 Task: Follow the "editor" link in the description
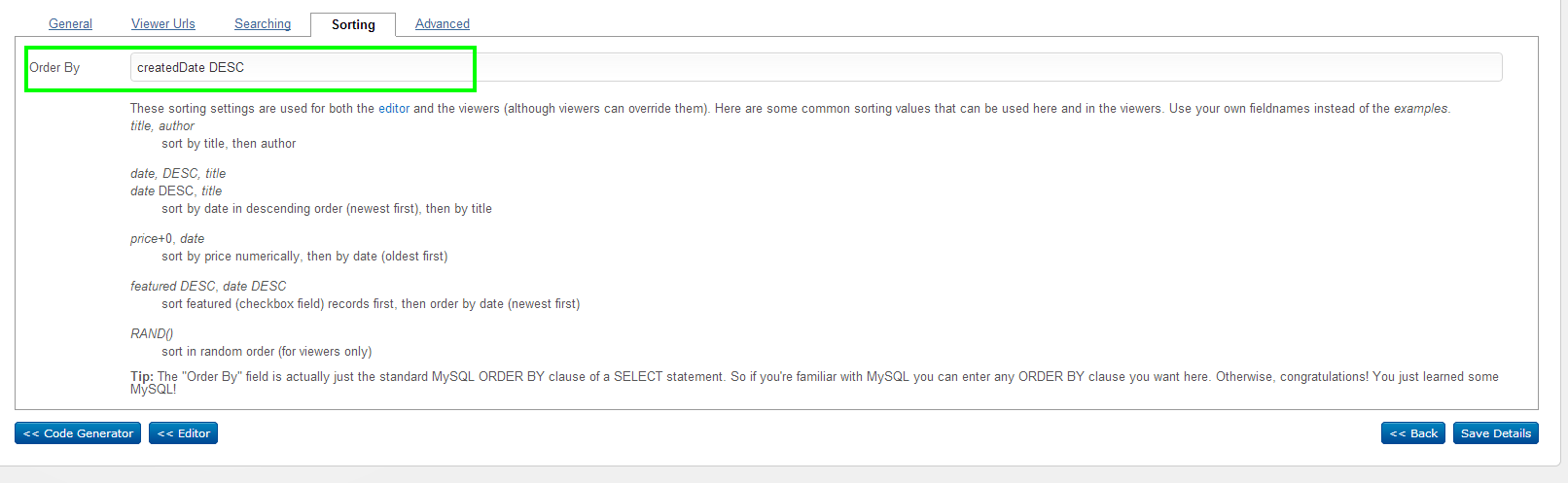(x=394, y=109)
